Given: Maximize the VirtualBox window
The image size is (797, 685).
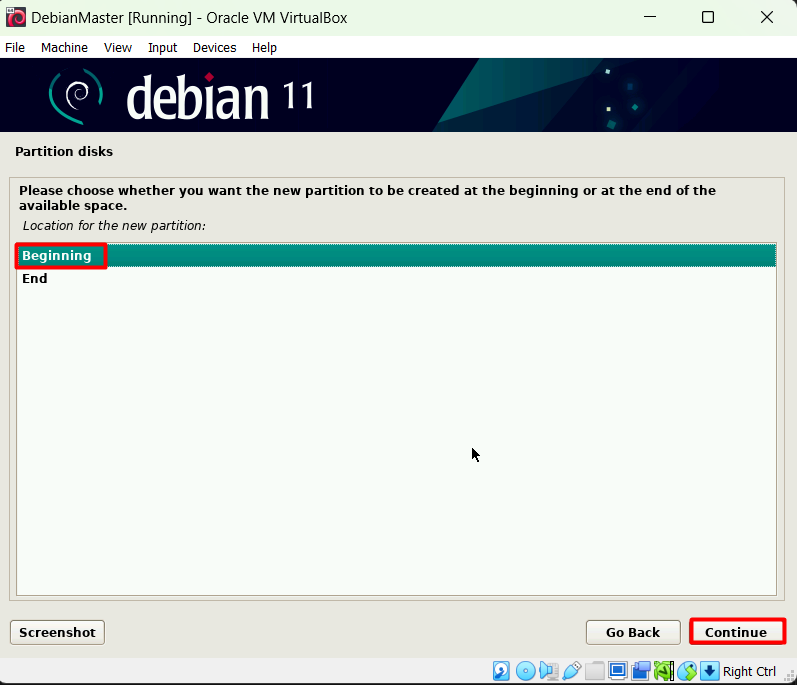Looking at the screenshot, I should pyautogui.click(x=708, y=17).
